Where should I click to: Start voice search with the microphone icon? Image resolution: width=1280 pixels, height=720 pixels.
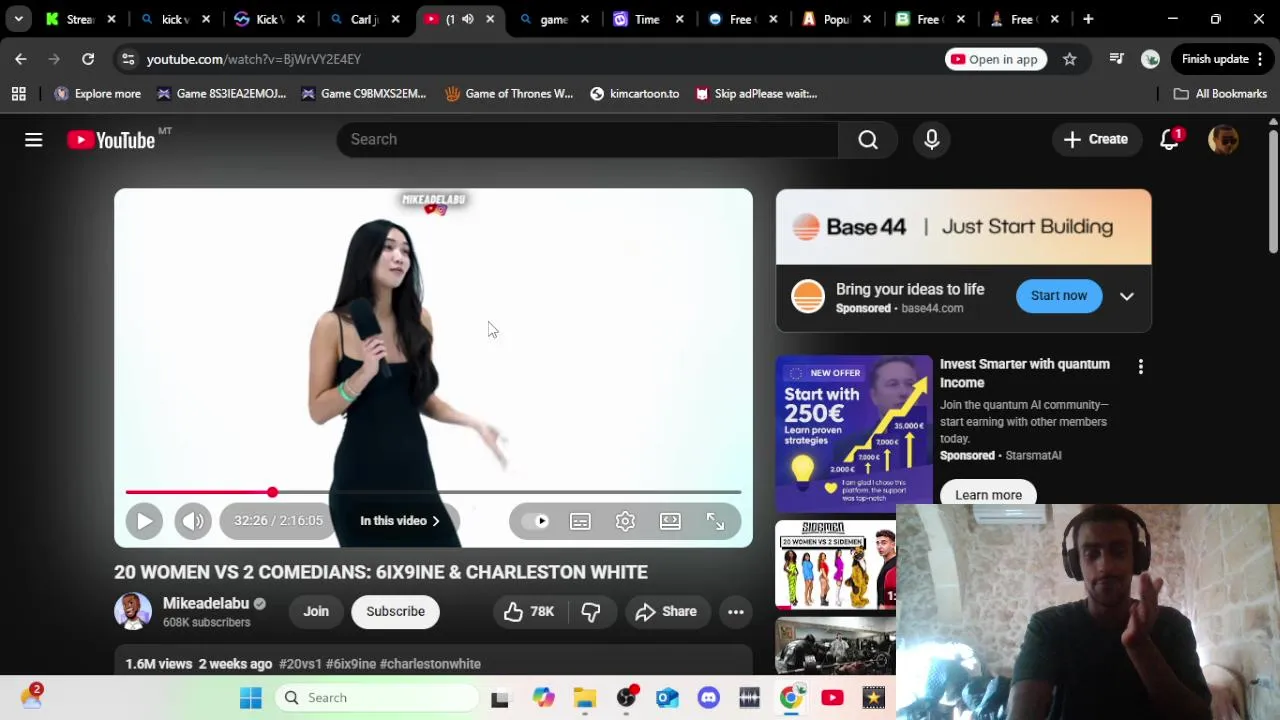click(x=932, y=140)
